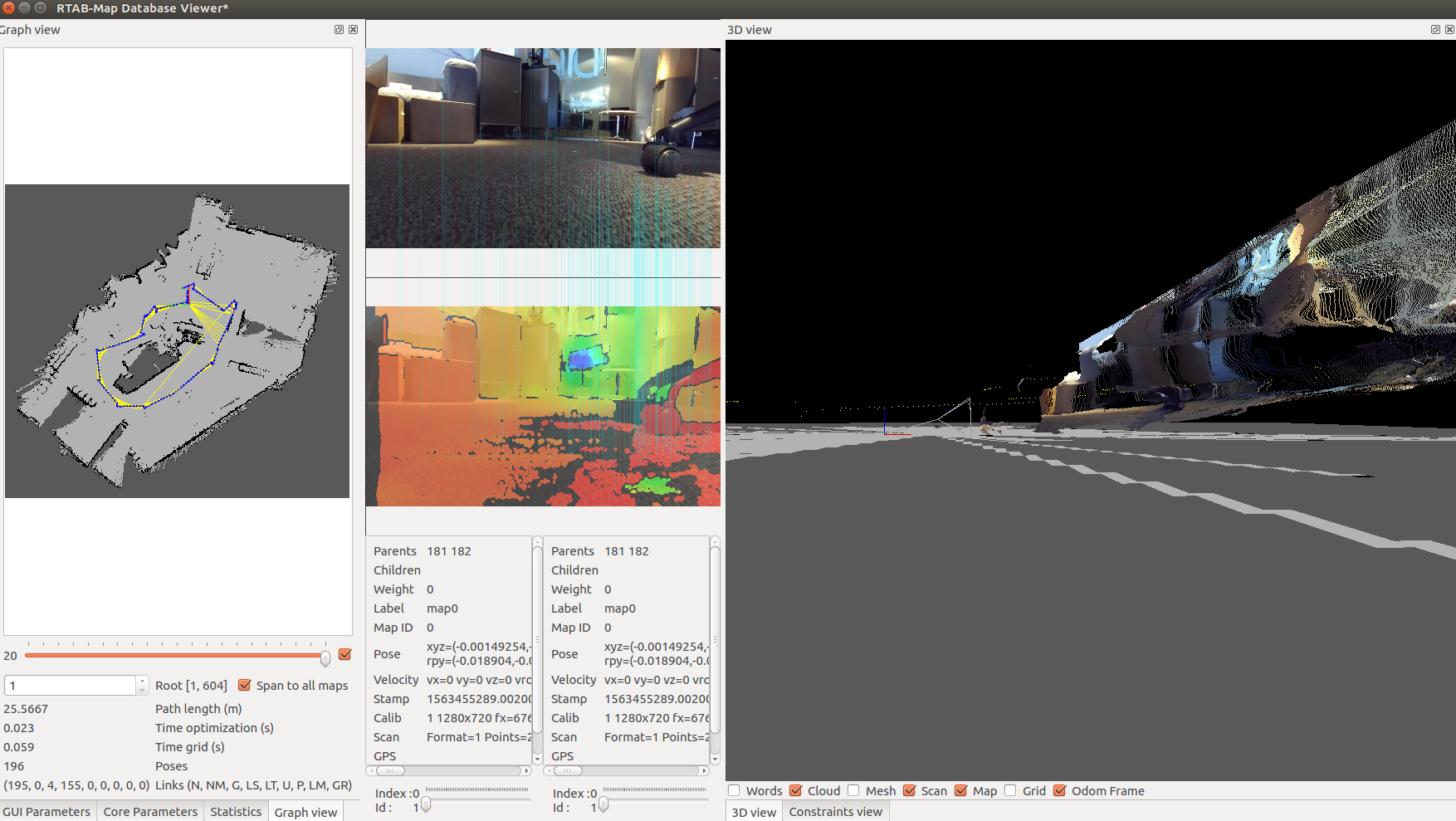Decrement the root node spinbox value
This screenshot has width=1456, height=821.
pos(143,691)
